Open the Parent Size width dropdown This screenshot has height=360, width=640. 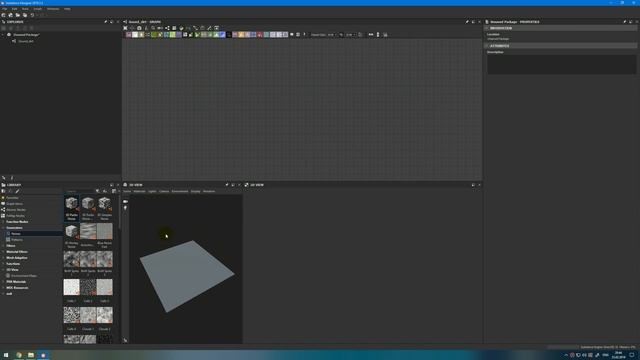pyautogui.click(x=331, y=35)
